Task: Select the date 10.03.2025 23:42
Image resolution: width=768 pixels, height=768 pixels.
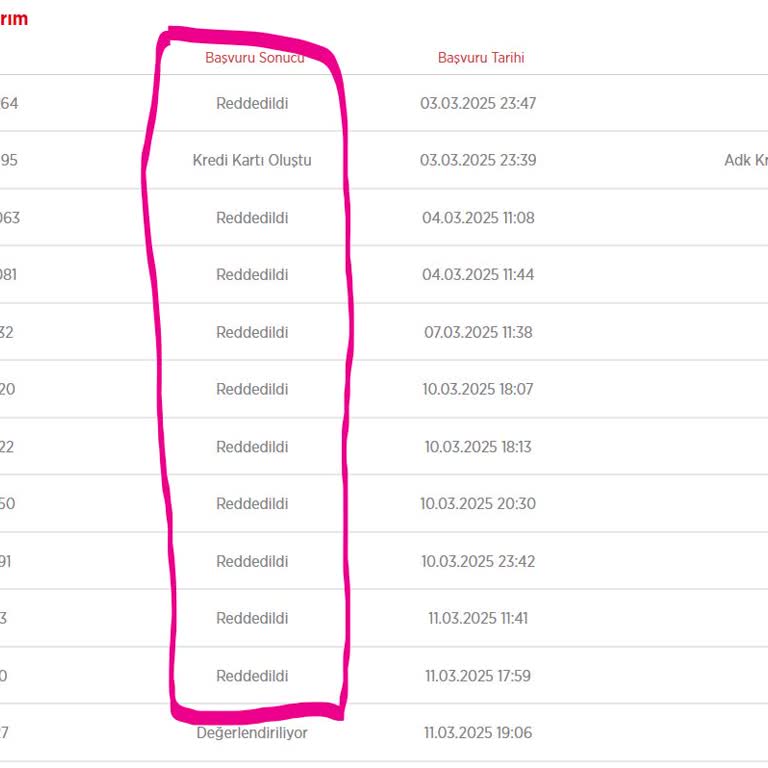Action: coord(478,561)
